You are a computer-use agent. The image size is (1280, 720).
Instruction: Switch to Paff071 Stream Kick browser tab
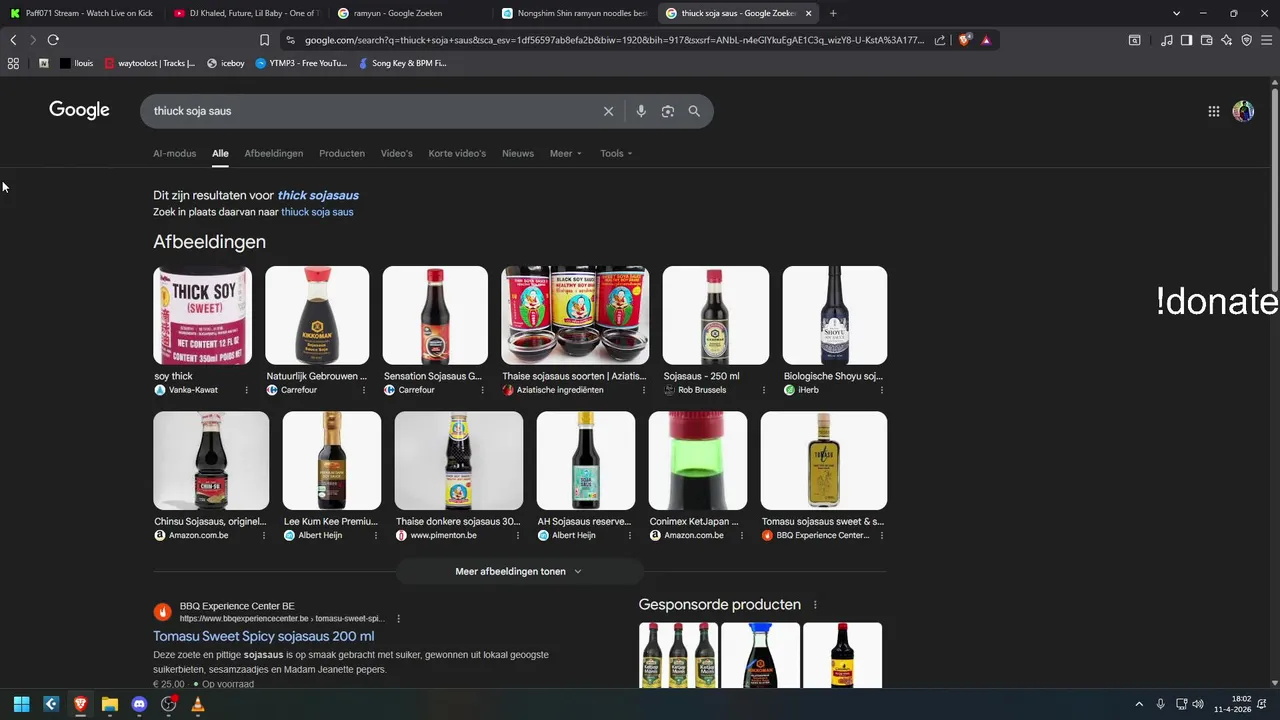(x=80, y=13)
